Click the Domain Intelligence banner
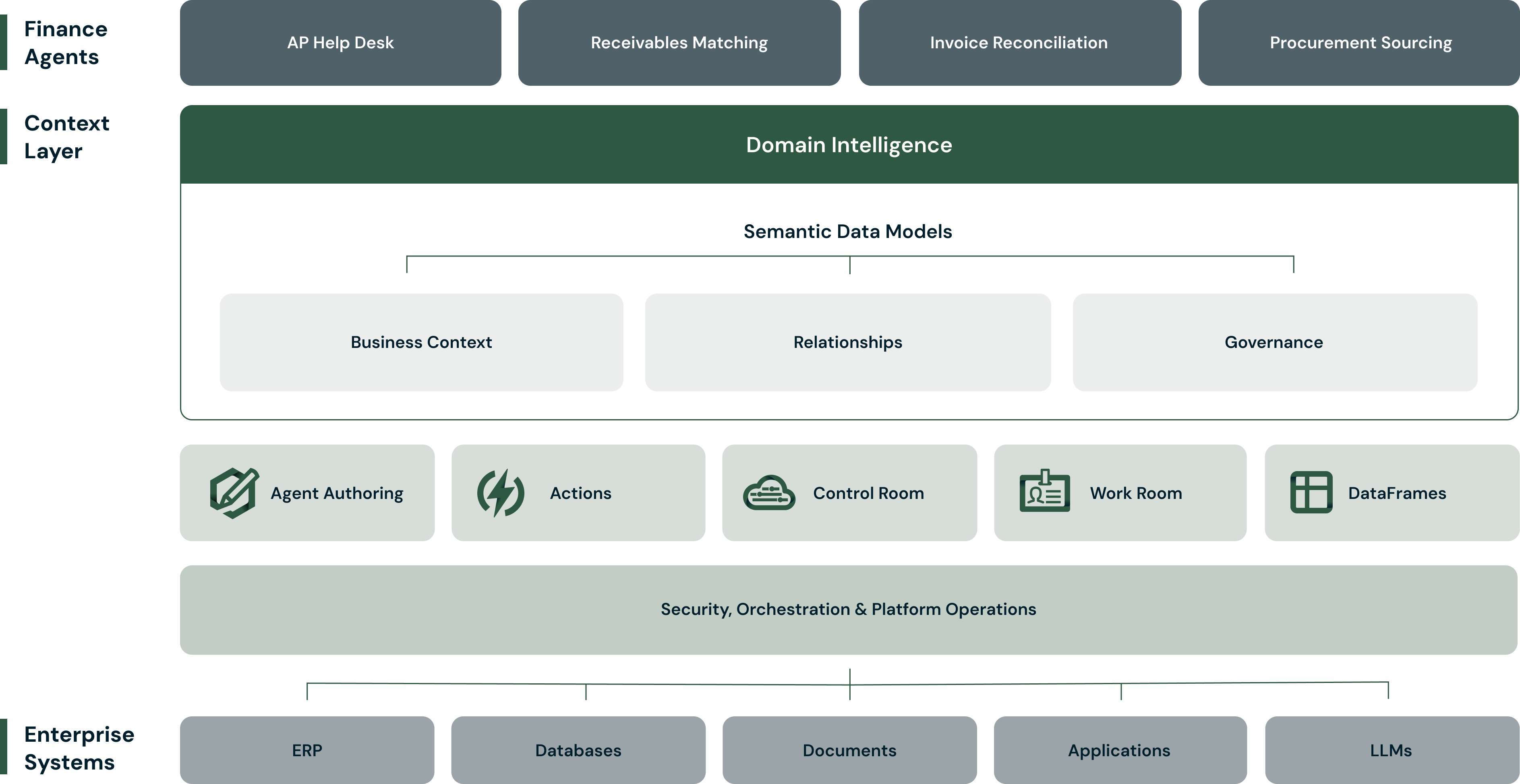The width and height of the screenshot is (1520, 784). [x=849, y=145]
